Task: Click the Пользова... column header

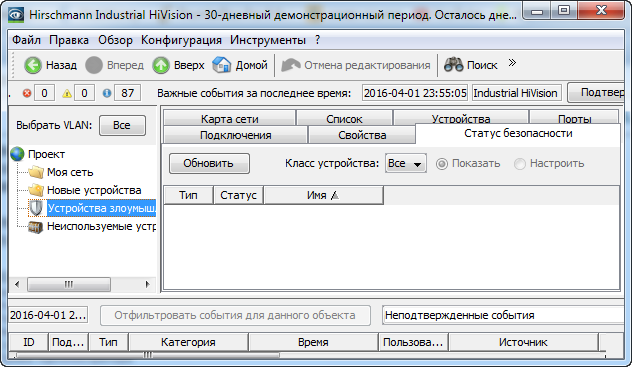Action: 413,342
